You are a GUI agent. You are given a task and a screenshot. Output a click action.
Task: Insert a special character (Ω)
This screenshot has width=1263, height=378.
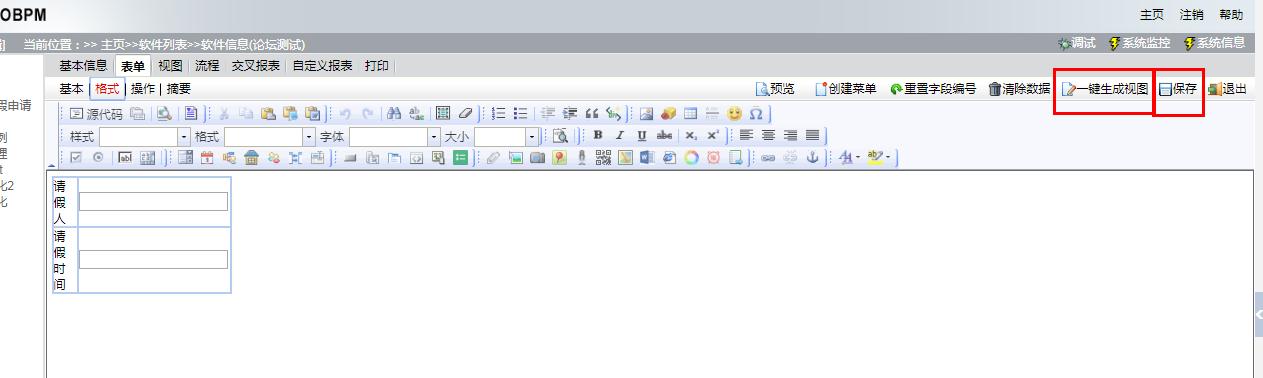click(756, 114)
